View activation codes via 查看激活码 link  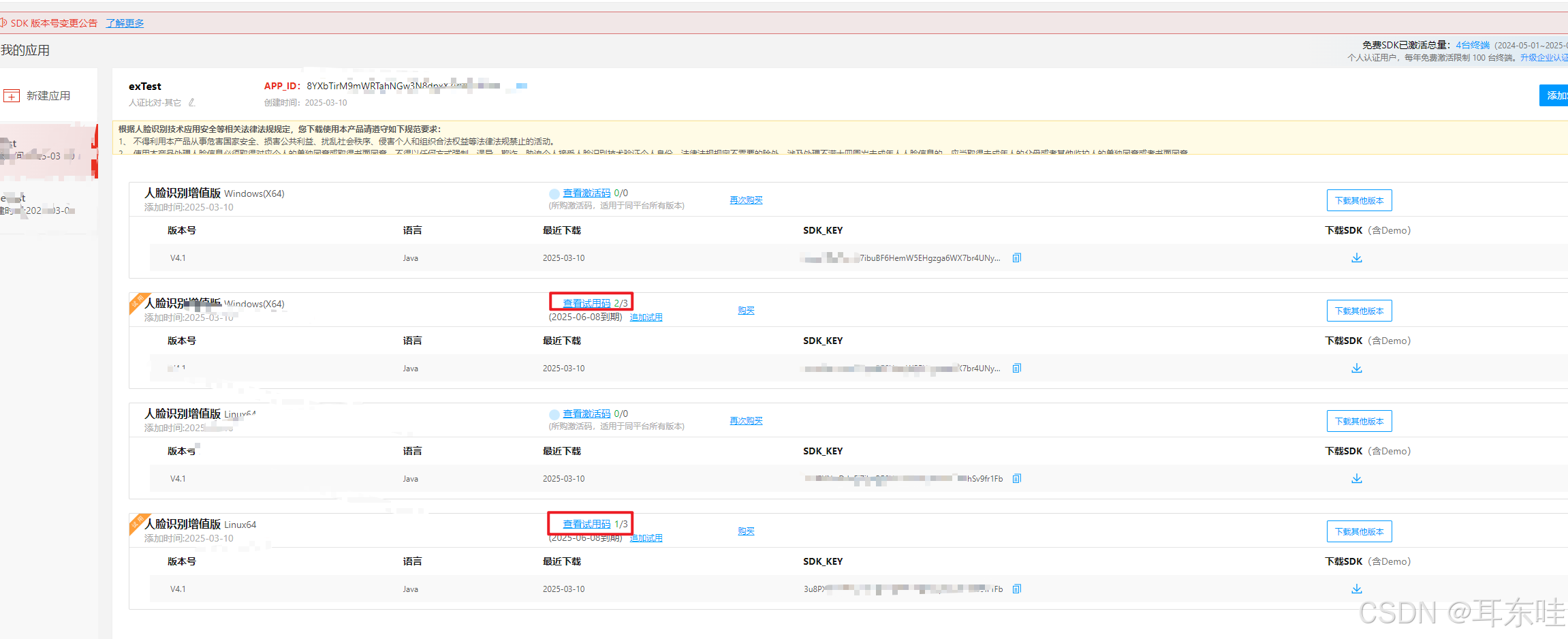pyautogui.click(x=586, y=193)
